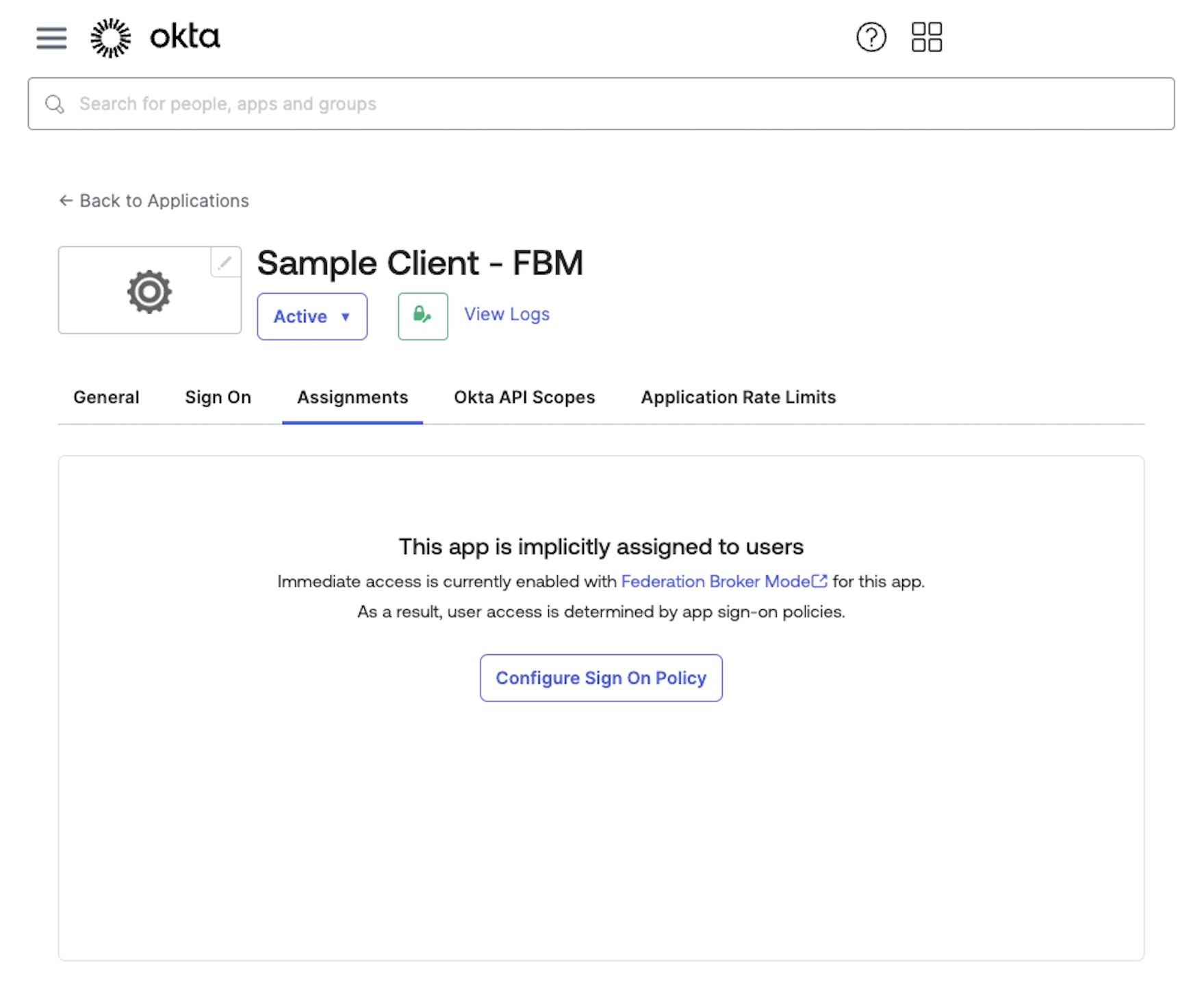This screenshot has height=1002, width=1204.
Task: Click the back arrow next to Back to Applications
Action: click(x=65, y=201)
